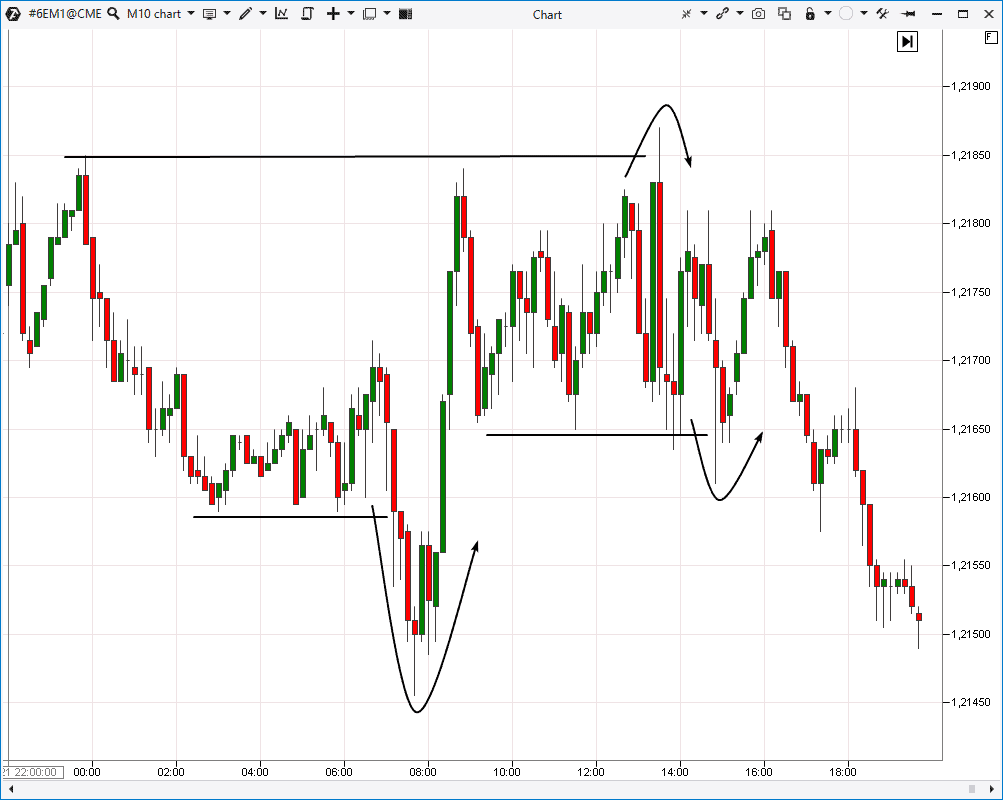The height and width of the screenshot is (800, 1003).
Task: Click the crosshair plus cursor tool
Action: (x=334, y=14)
